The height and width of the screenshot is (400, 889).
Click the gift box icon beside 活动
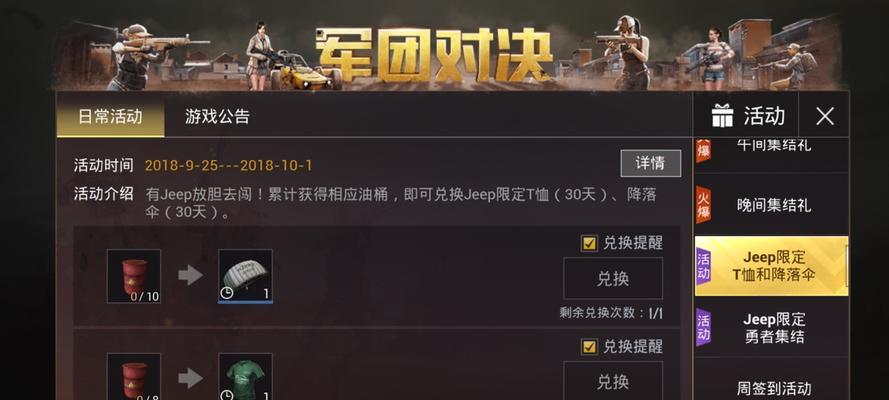(x=722, y=116)
